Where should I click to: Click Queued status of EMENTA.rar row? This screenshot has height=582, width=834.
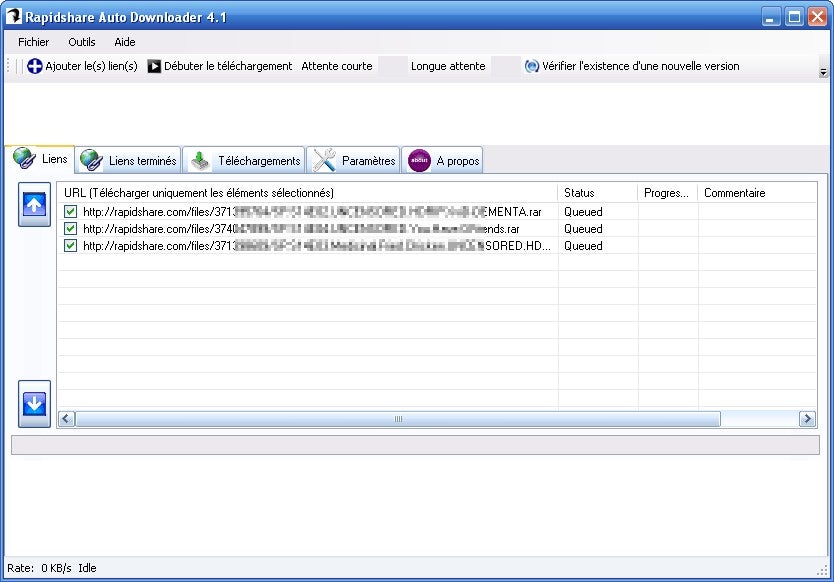pyautogui.click(x=583, y=212)
